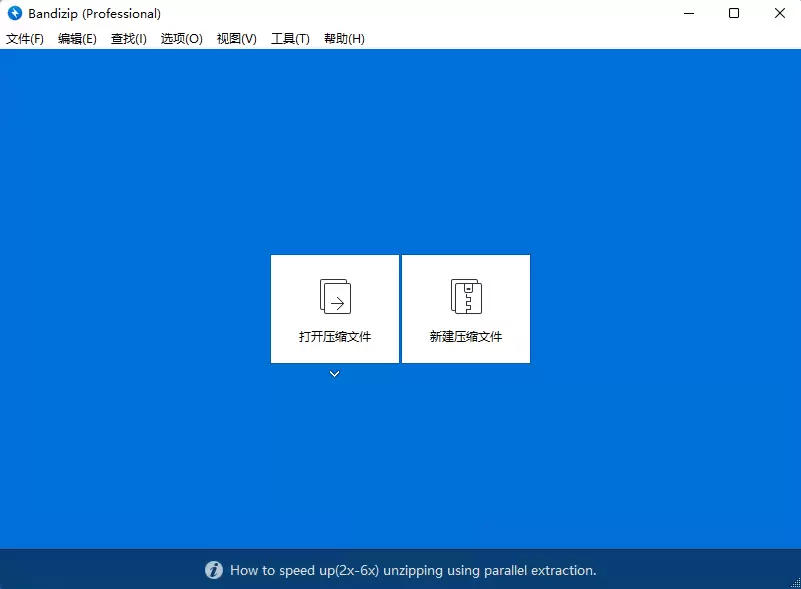Viewport: 801px width, 589px height.
Task: Open the 帮助(H) menu
Action: click(x=344, y=39)
